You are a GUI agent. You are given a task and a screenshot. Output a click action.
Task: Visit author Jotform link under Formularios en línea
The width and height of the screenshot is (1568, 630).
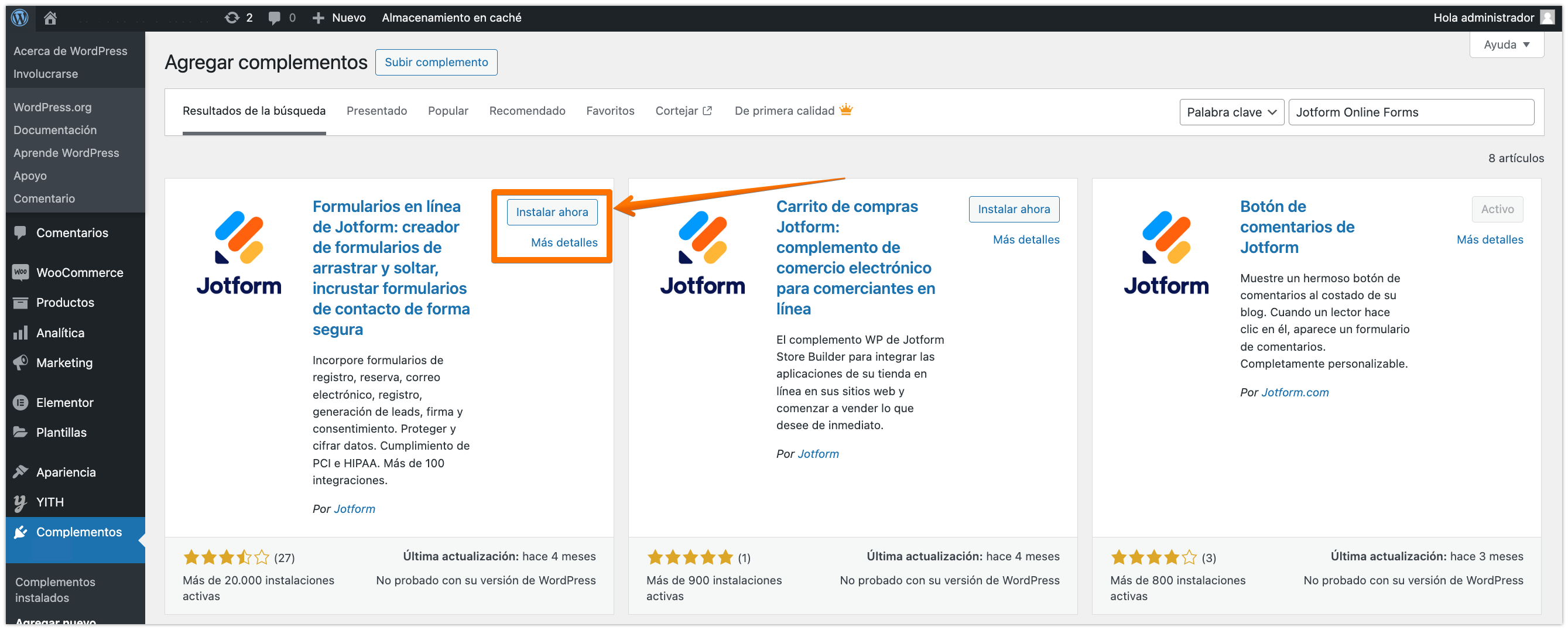point(354,508)
